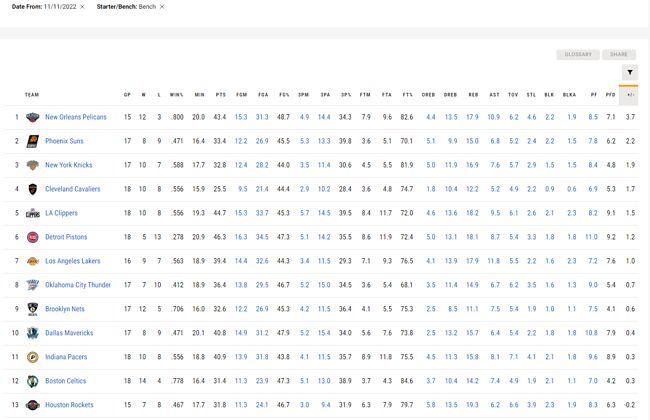Open Phoenix Suns team link

[x=64, y=141]
